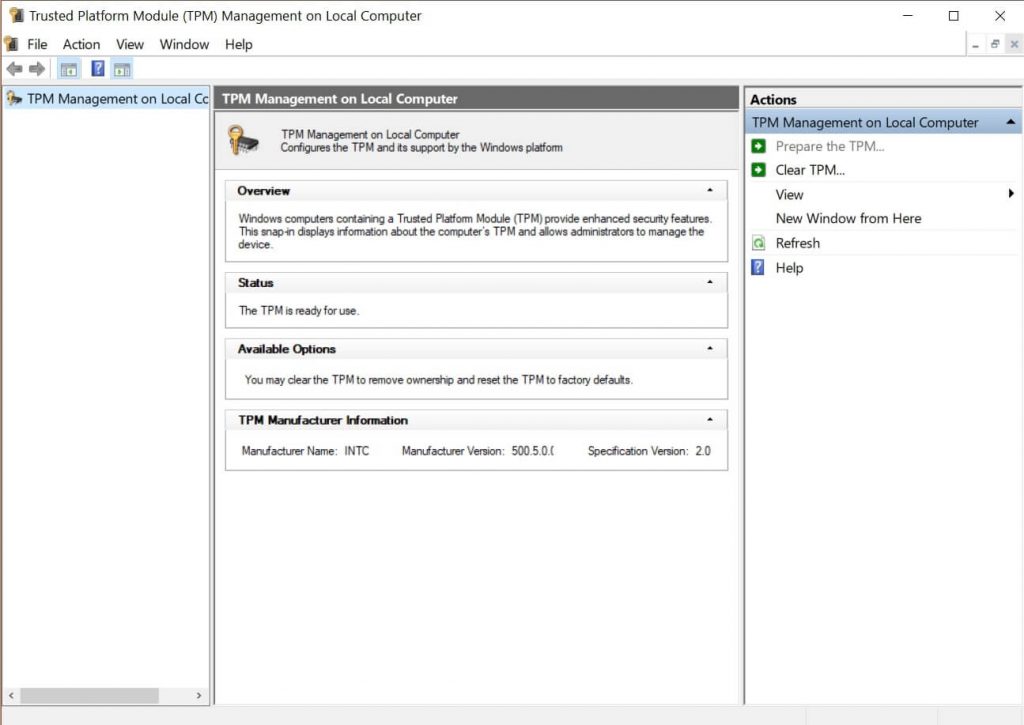
Task: Click the back navigation arrow icon
Action: tap(14, 68)
